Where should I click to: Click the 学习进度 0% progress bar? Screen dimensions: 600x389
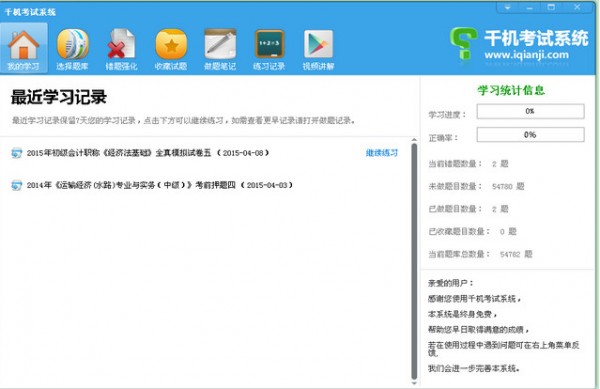tap(530, 111)
